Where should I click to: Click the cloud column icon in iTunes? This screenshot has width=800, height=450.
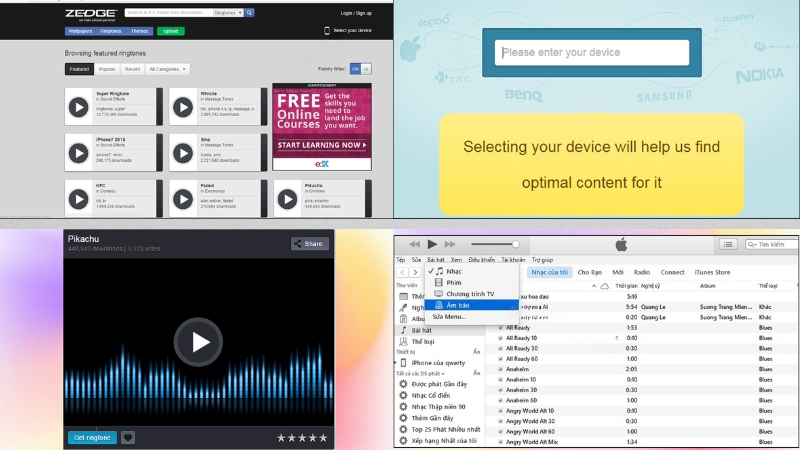[605, 286]
